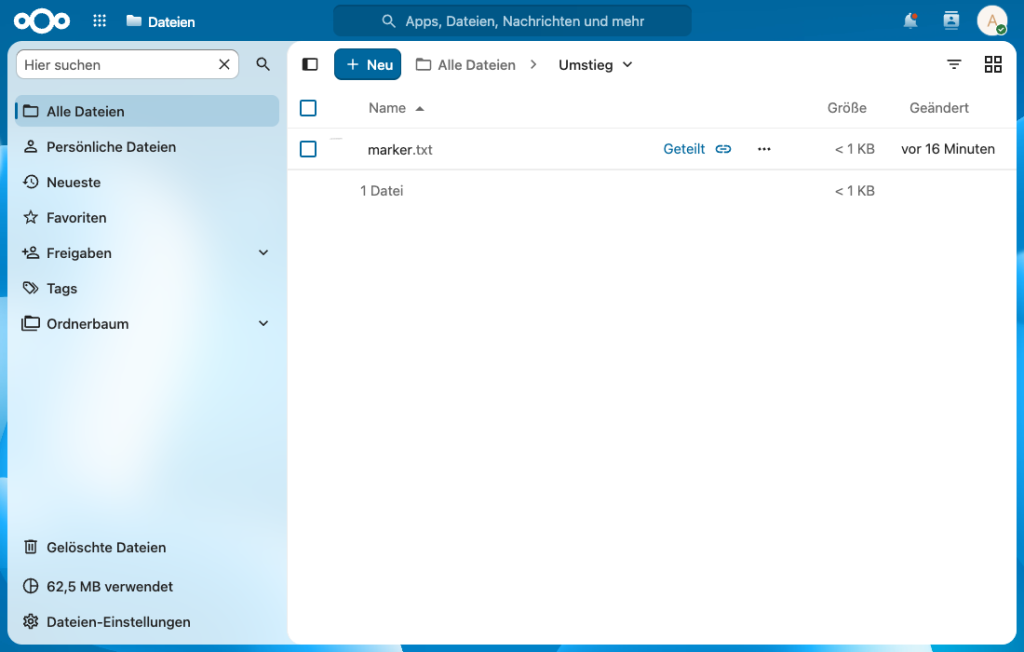Clear the 'Hier suchen' field with the X

click(224, 65)
